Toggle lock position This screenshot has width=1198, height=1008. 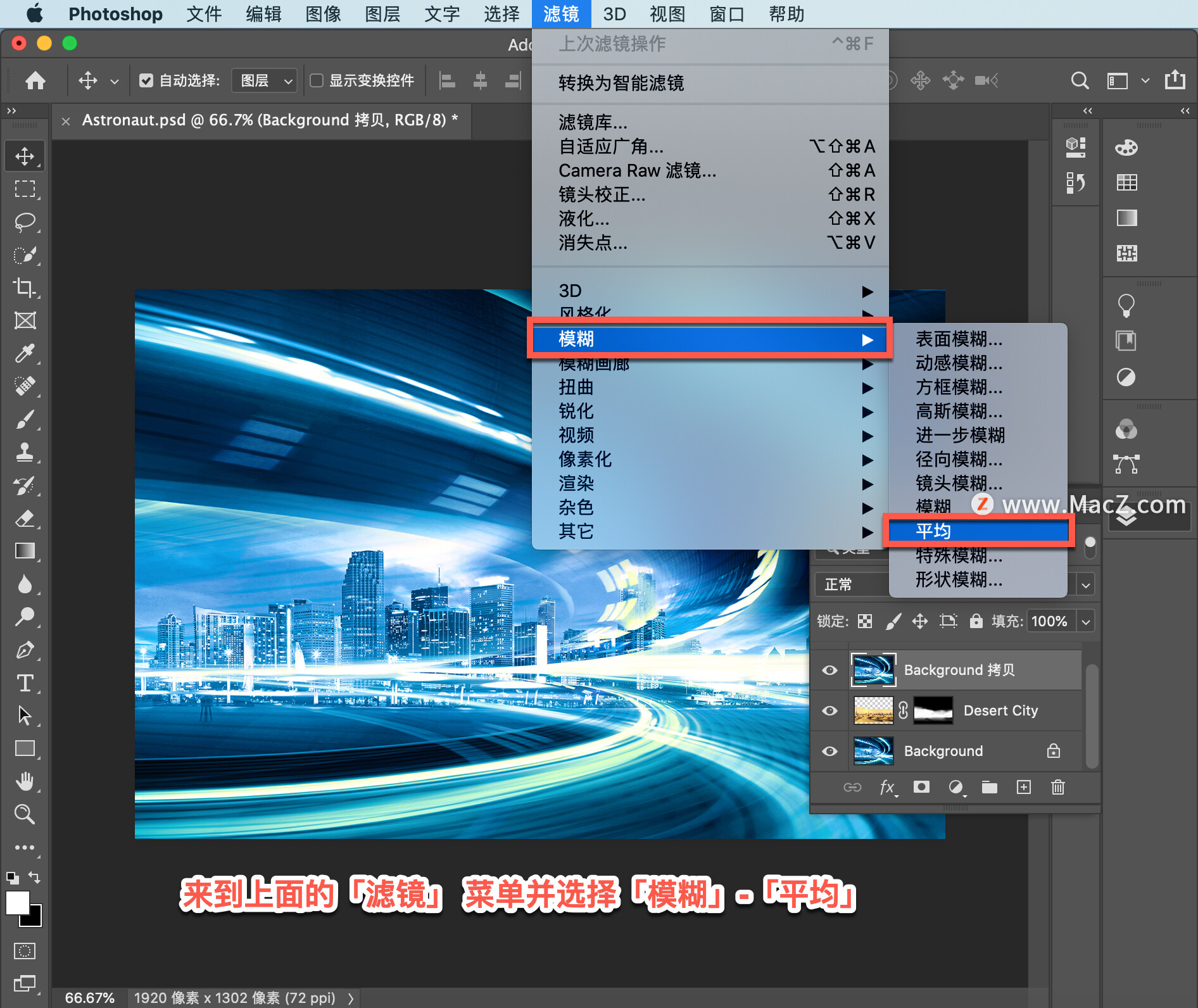click(x=920, y=621)
